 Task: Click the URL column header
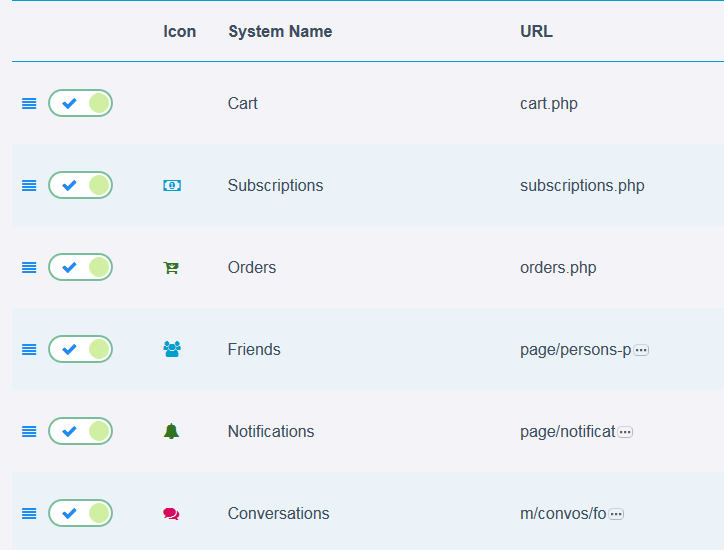coord(536,31)
